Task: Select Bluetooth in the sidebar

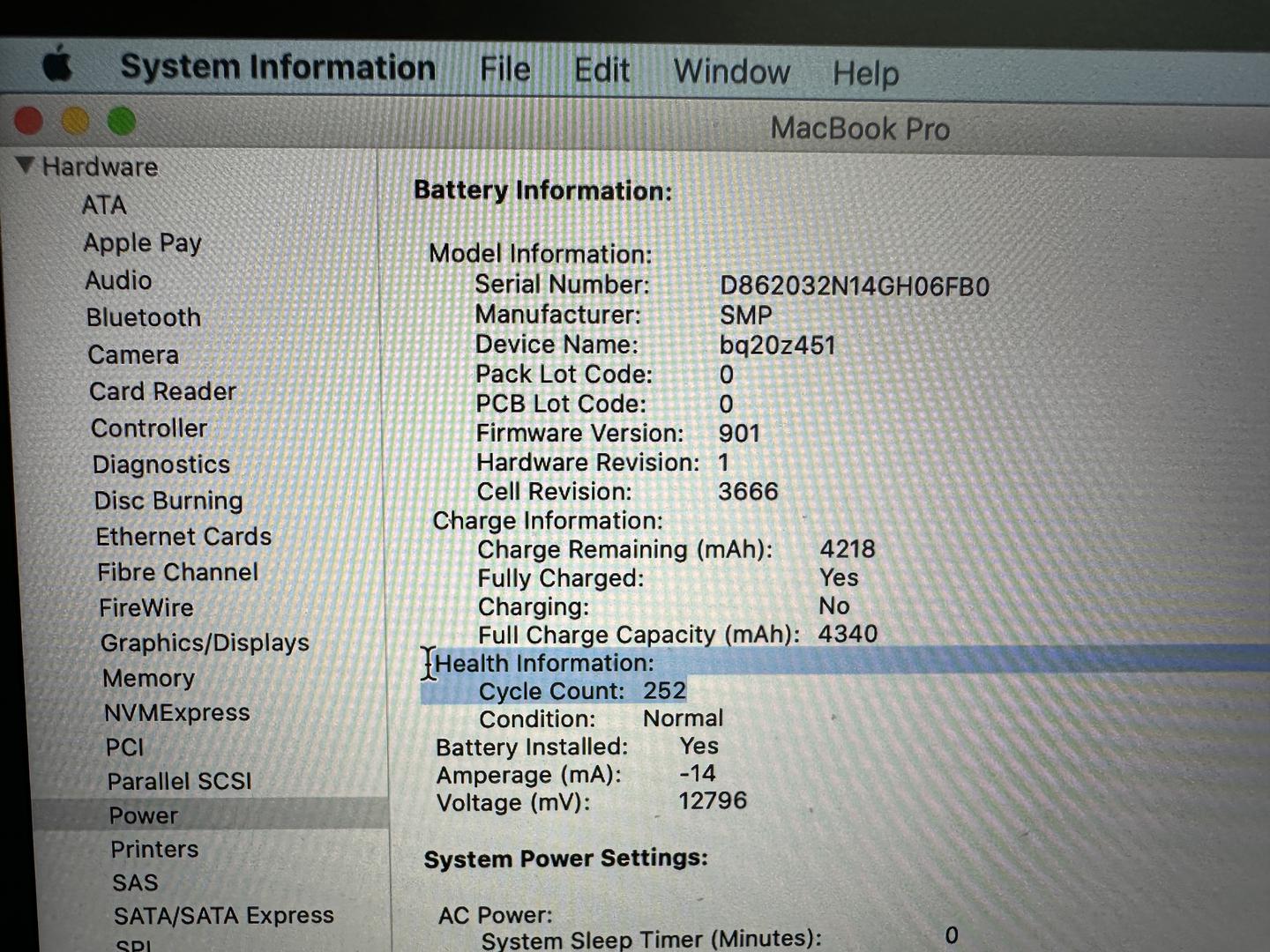Action: [144, 317]
